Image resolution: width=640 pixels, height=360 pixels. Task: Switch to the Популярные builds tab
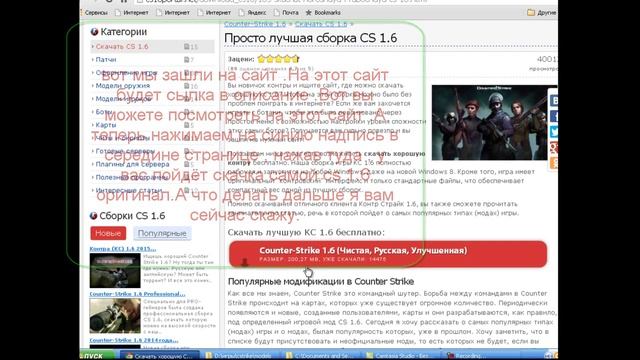pyautogui.click(x=162, y=233)
